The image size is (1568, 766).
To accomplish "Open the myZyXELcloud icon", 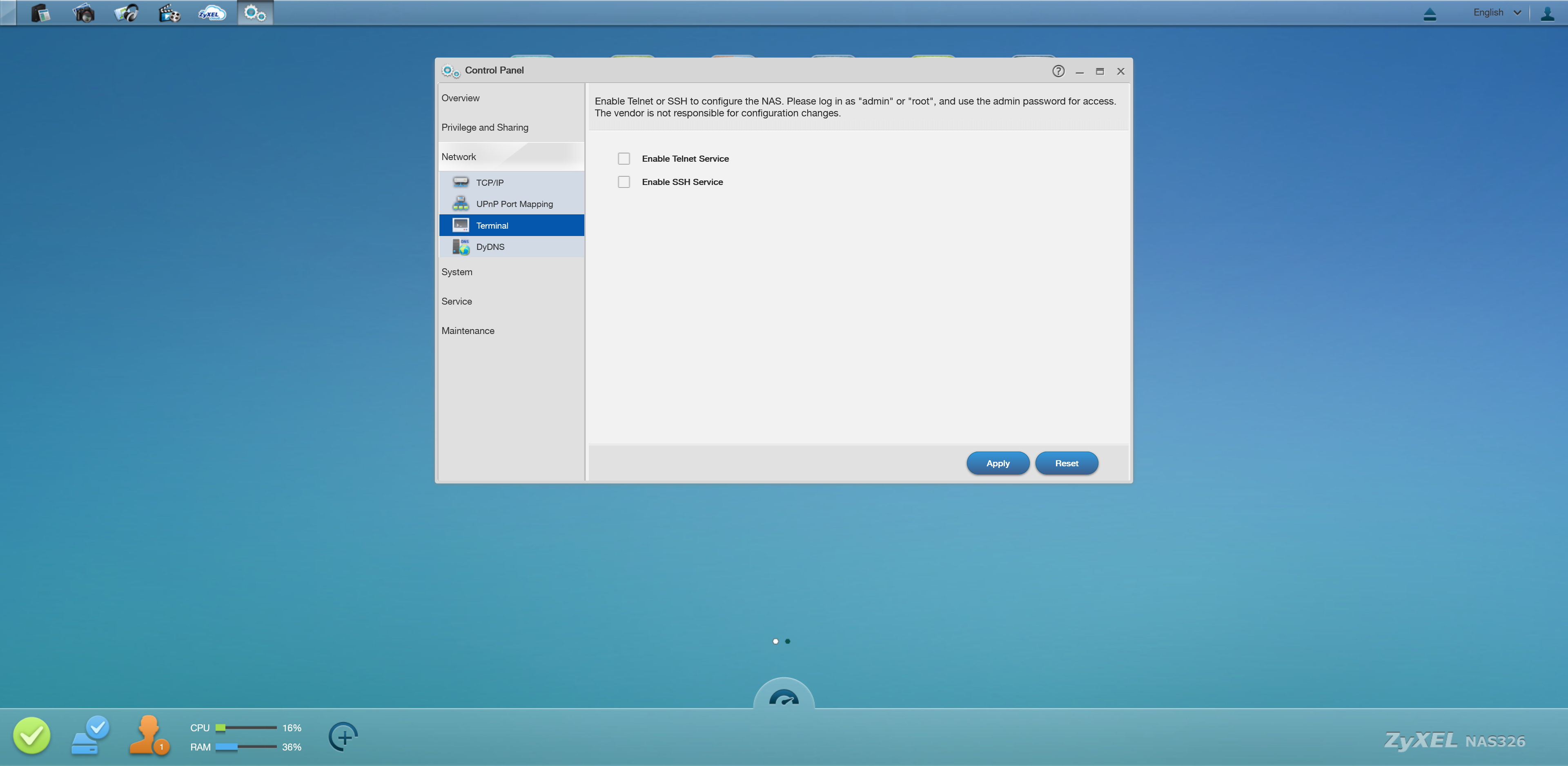I will (212, 13).
